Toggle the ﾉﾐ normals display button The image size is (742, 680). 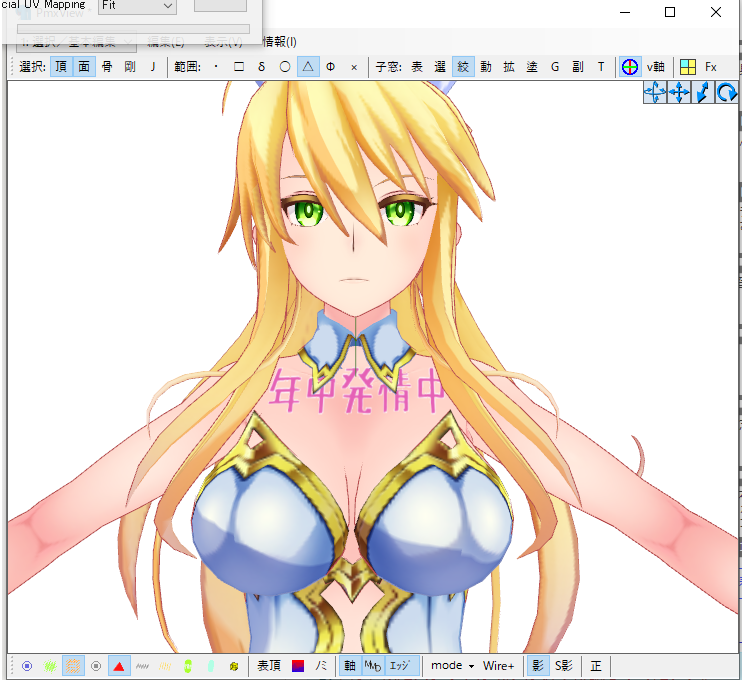pyautogui.click(x=321, y=666)
